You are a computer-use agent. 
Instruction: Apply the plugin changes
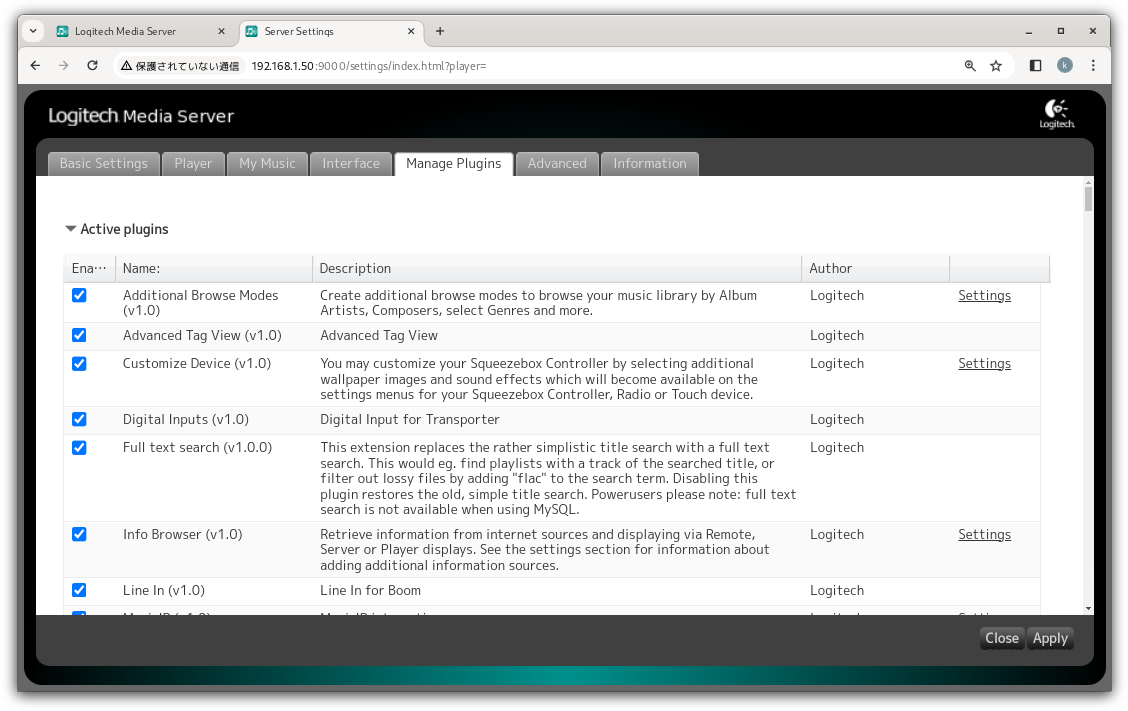pos(1050,638)
